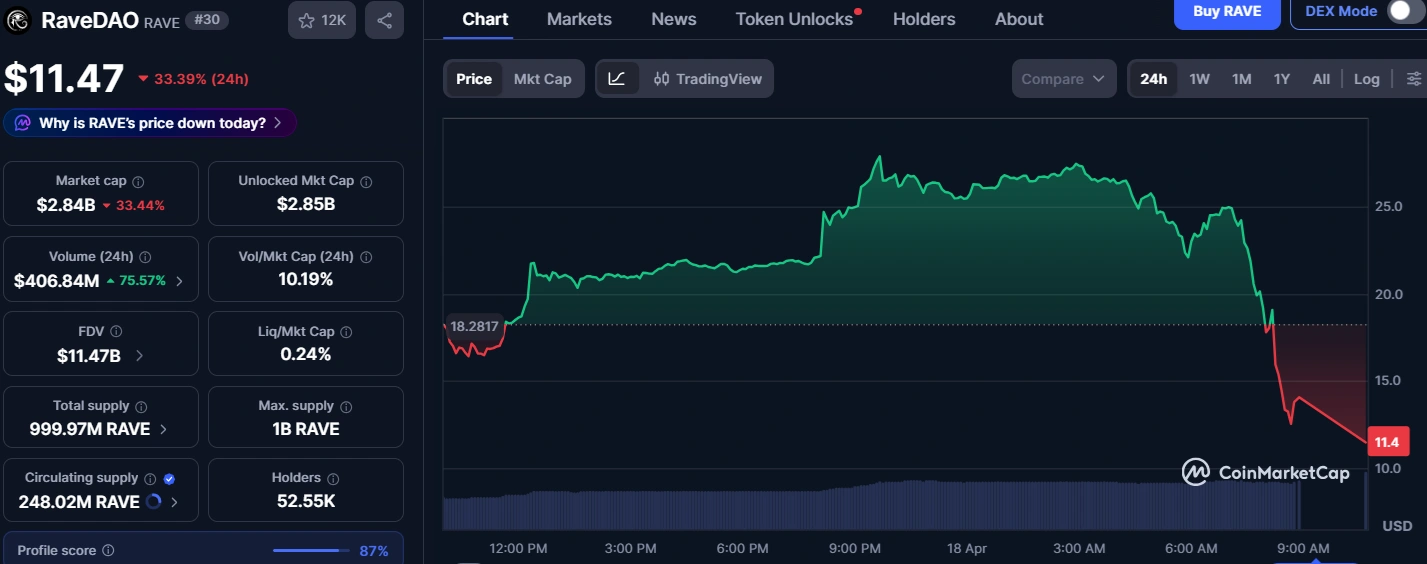Click info icon next to FDV
Image resolution: width=1427 pixels, height=564 pixels.
116,331
